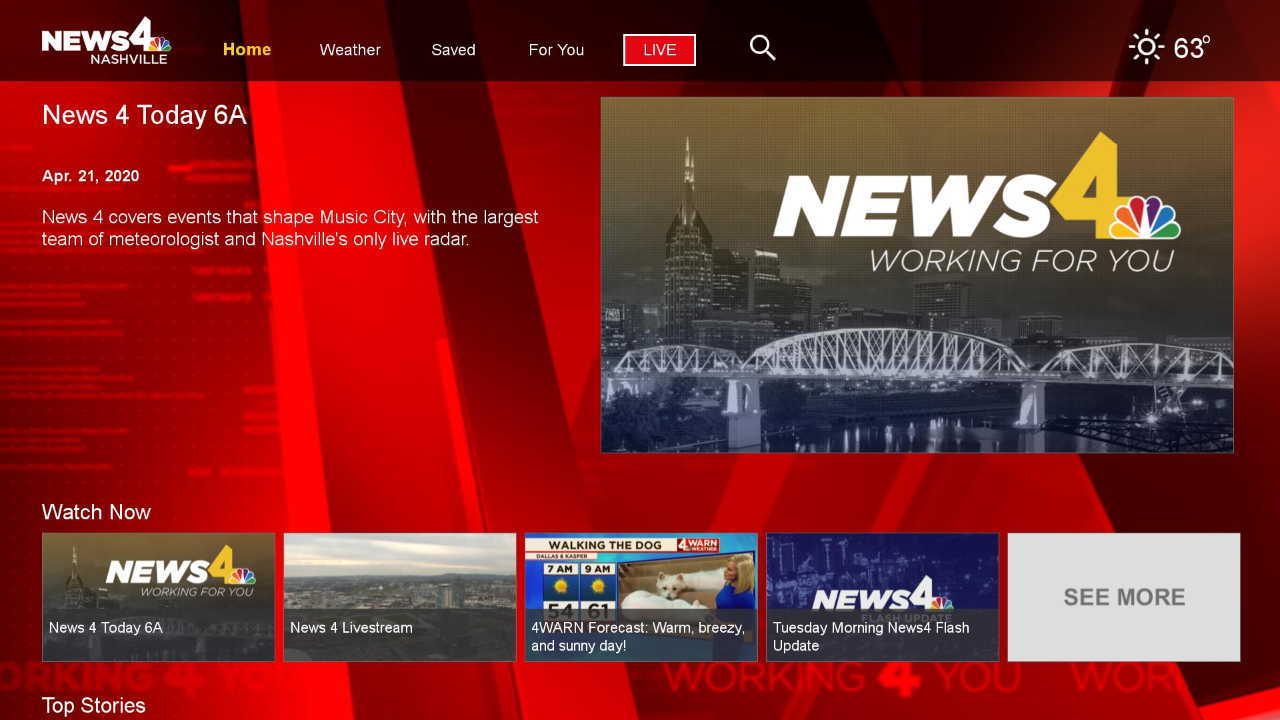
Task: Open the Saved tab
Action: 453,49
